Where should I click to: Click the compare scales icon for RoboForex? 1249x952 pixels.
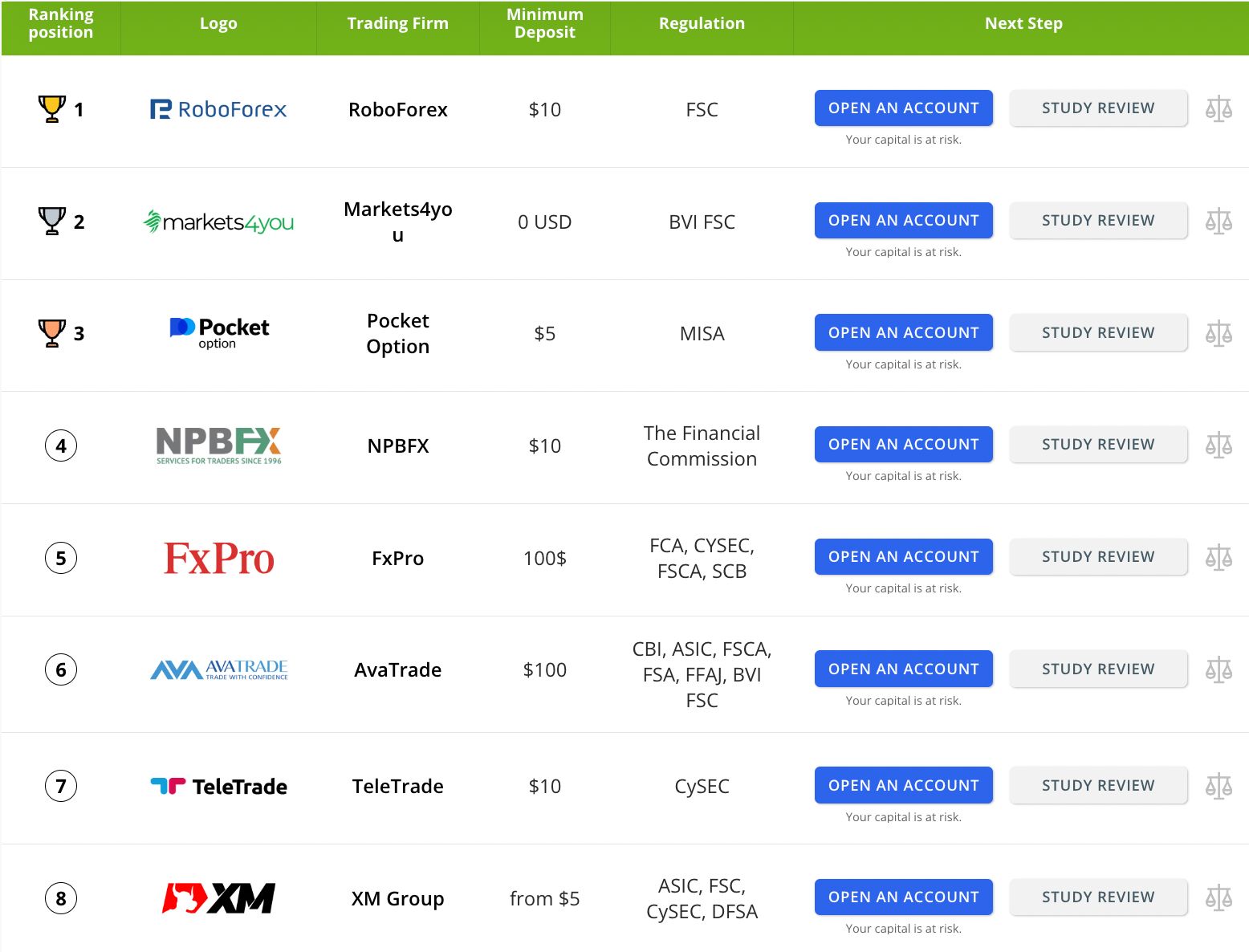coord(1218,108)
